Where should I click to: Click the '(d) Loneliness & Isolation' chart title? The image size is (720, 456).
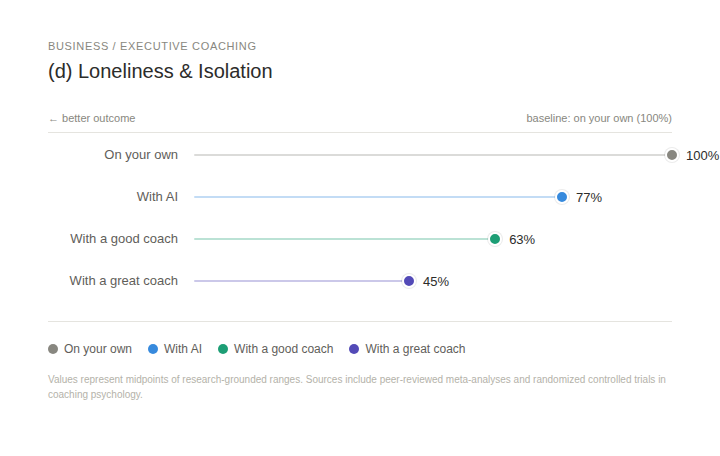click(160, 72)
